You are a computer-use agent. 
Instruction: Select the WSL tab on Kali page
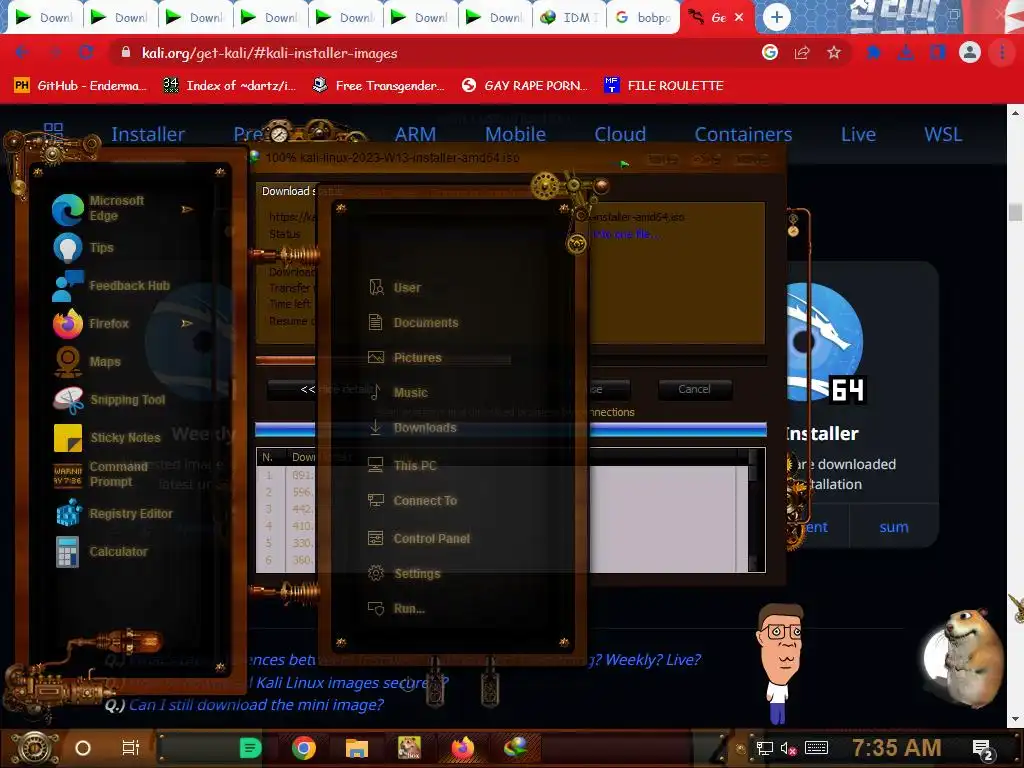tap(943, 134)
